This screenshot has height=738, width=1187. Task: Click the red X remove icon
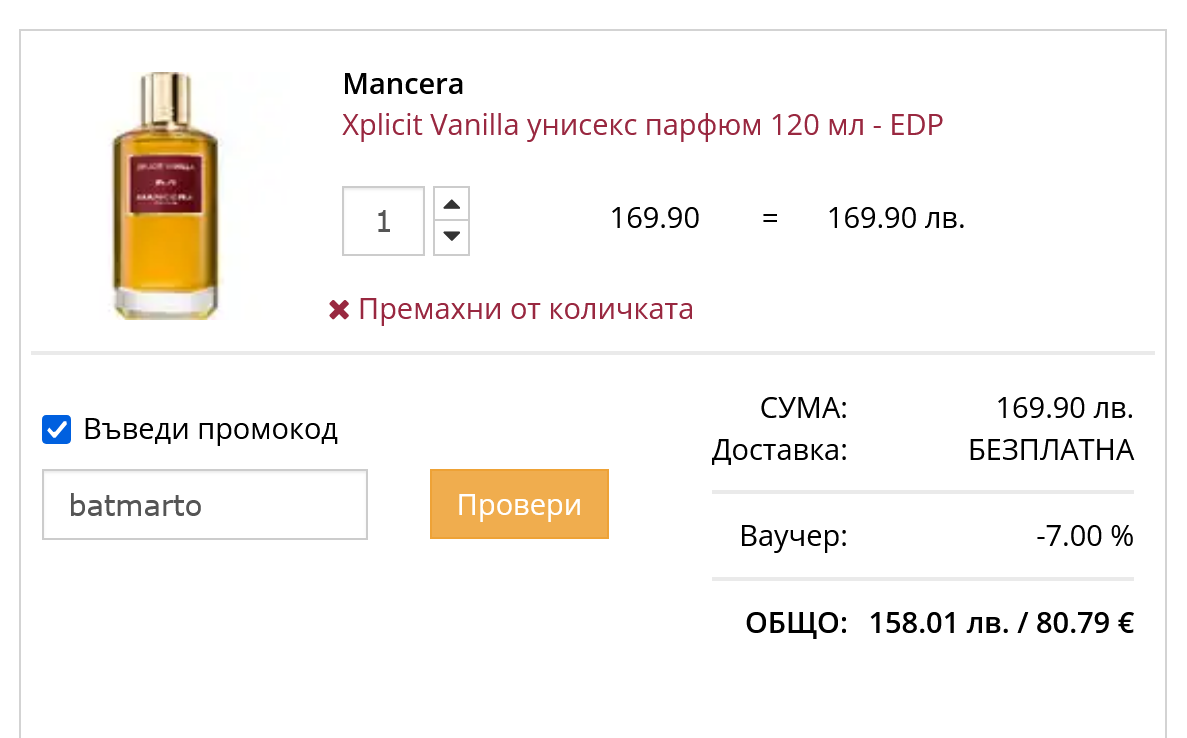(x=339, y=310)
